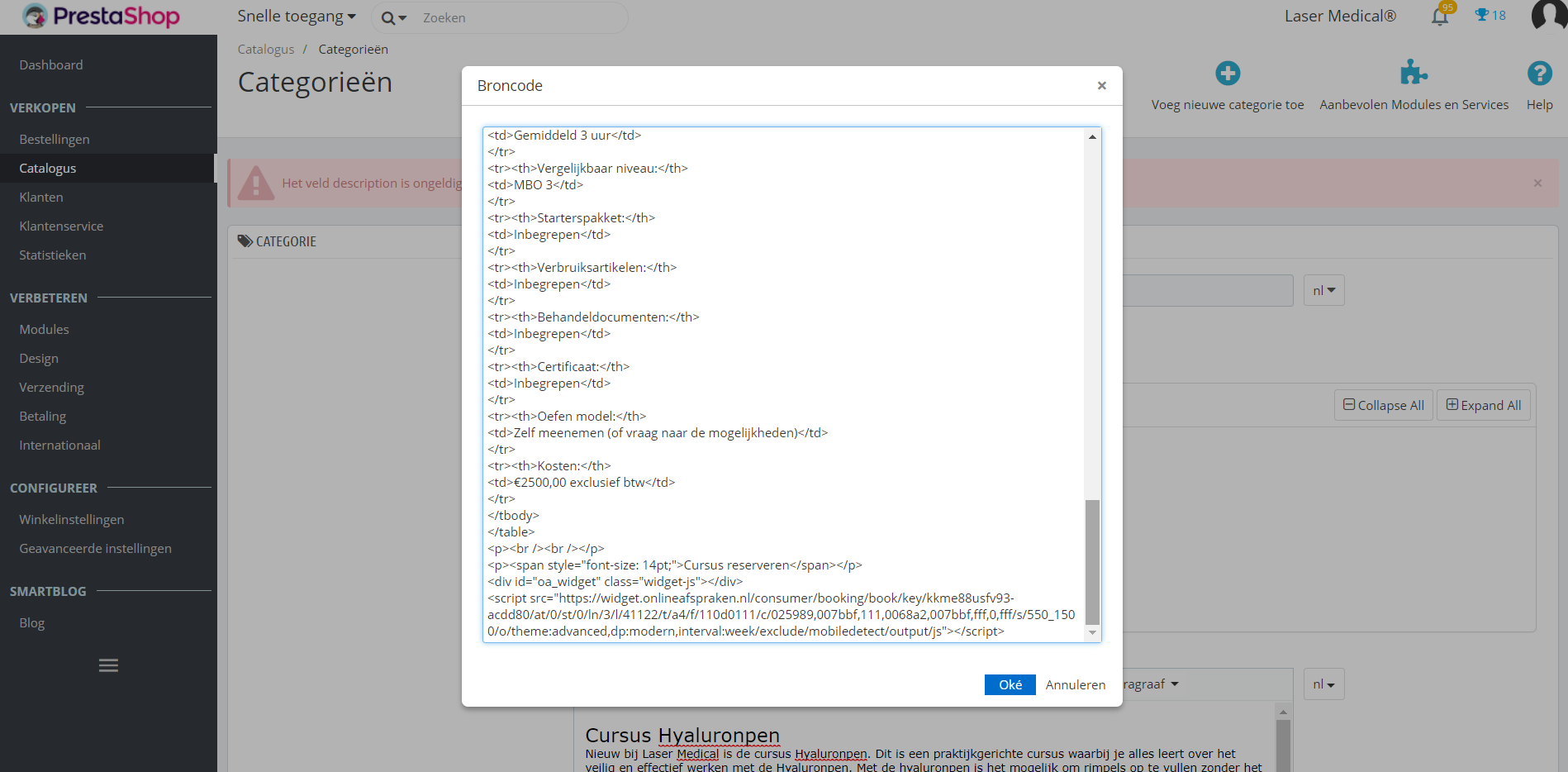This screenshot has width=1568, height=772.
Task: Open the nl language dropdown beside name field
Action: click(x=1323, y=290)
